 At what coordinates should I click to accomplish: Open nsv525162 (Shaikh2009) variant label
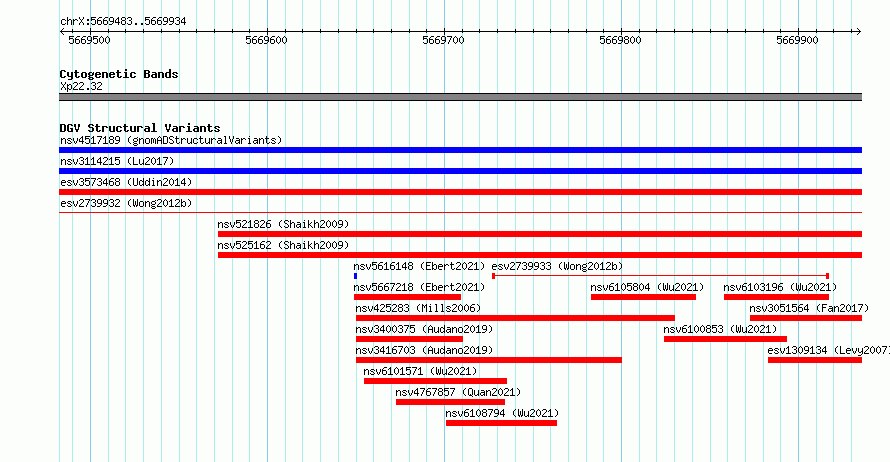(x=283, y=245)
